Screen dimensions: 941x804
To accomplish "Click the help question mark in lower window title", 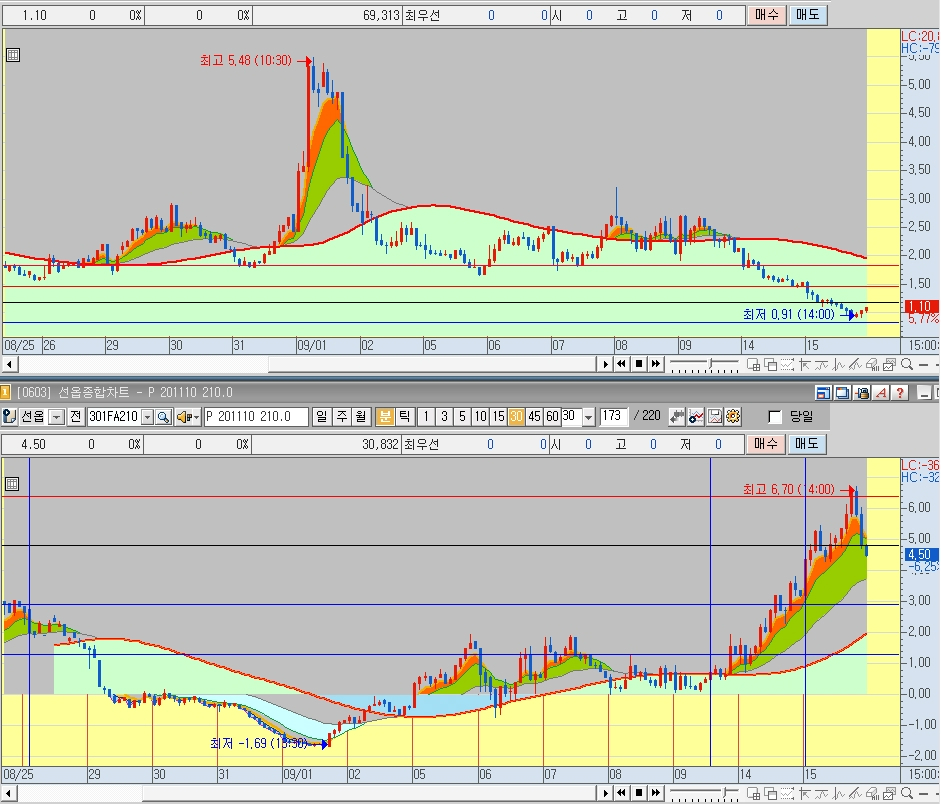I will [x=901, y=393].
